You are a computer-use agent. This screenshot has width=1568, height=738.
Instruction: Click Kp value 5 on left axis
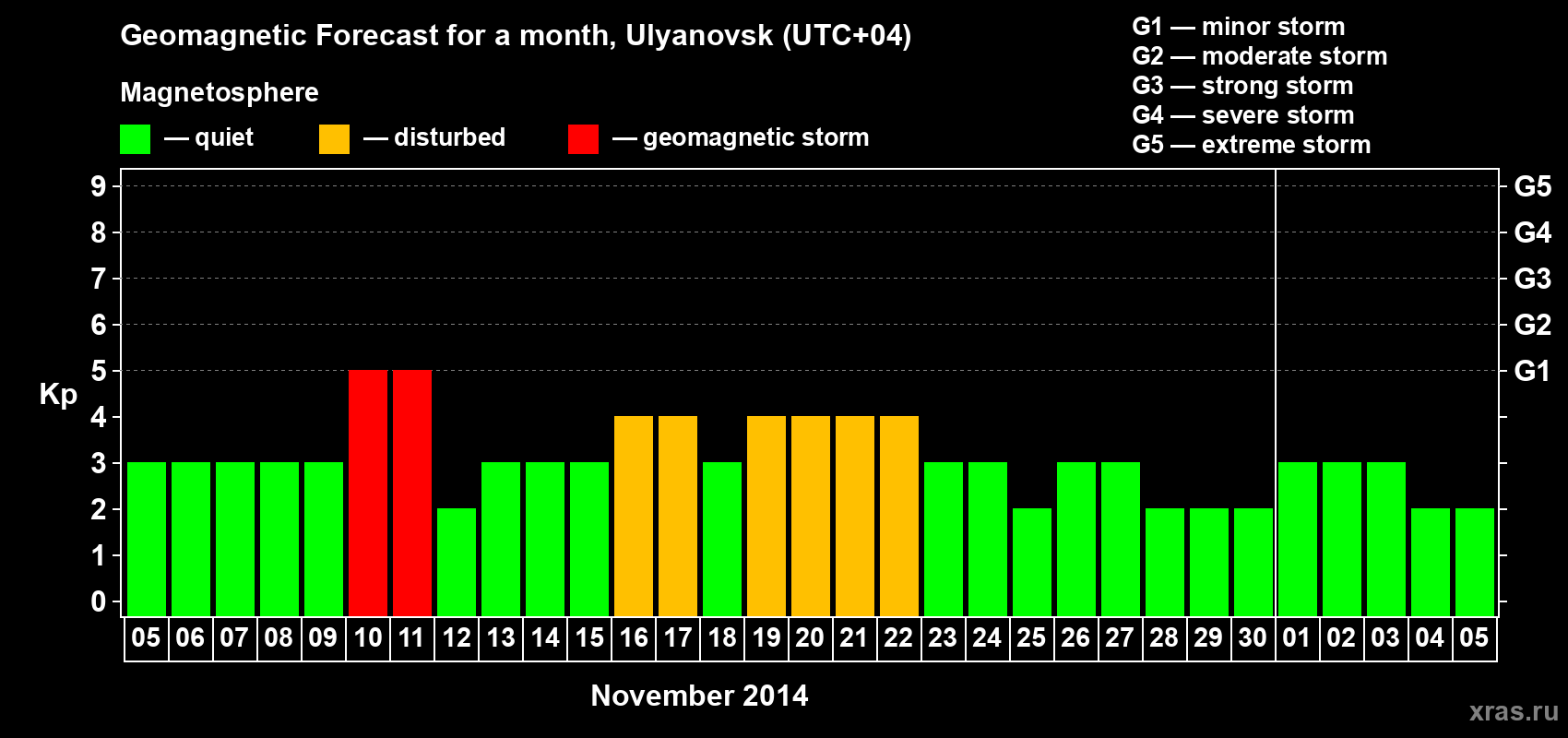(x=99, y=371)
